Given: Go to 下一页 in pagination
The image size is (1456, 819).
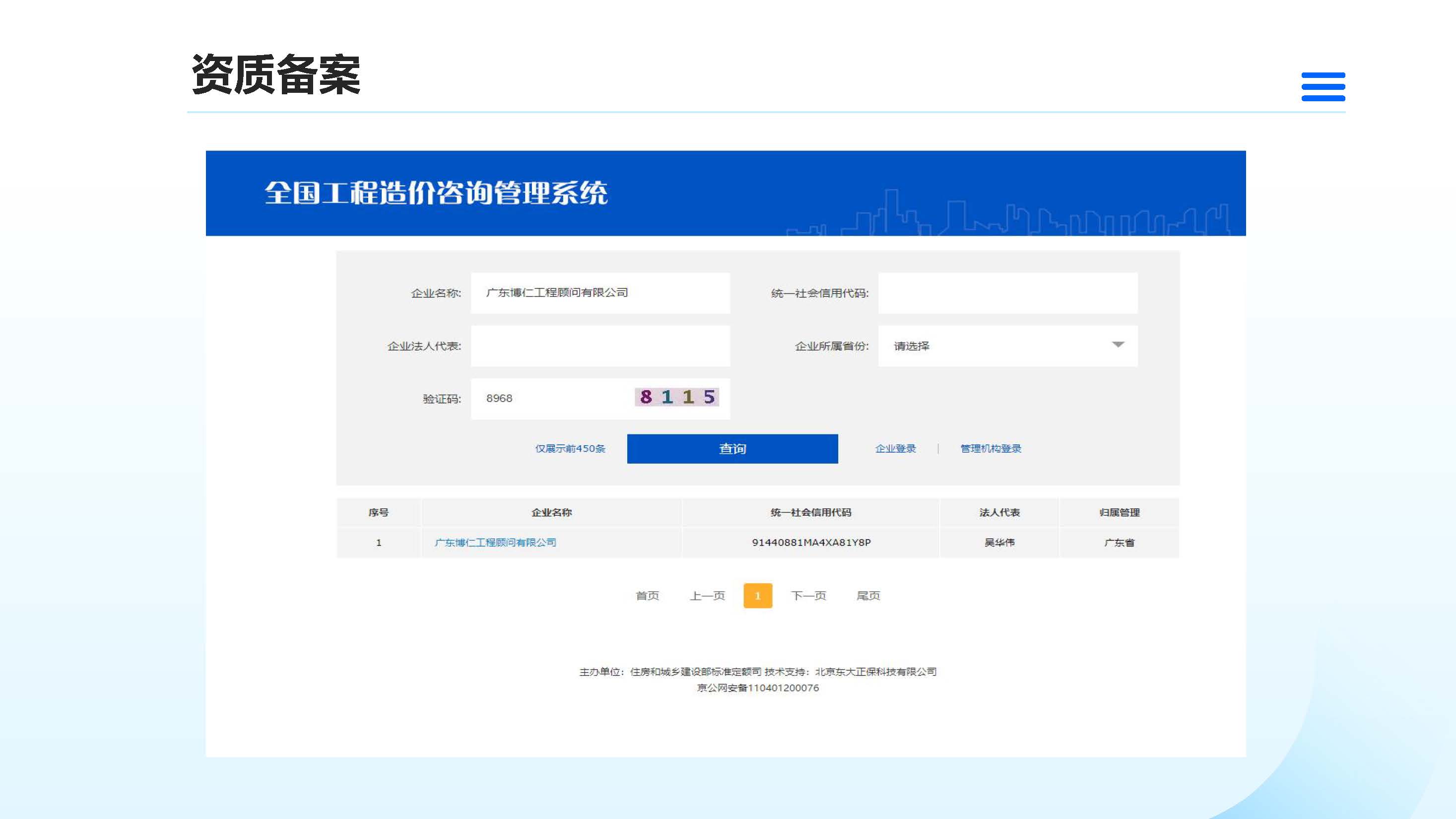Looking at the screenshot, I should click(x=808, y=596).
